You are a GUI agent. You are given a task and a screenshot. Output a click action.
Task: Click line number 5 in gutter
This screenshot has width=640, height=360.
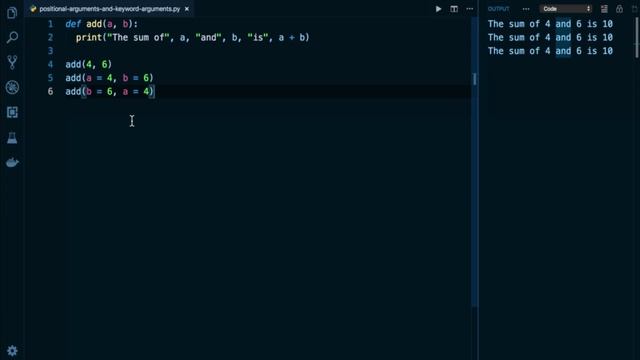tap(50, 78)
